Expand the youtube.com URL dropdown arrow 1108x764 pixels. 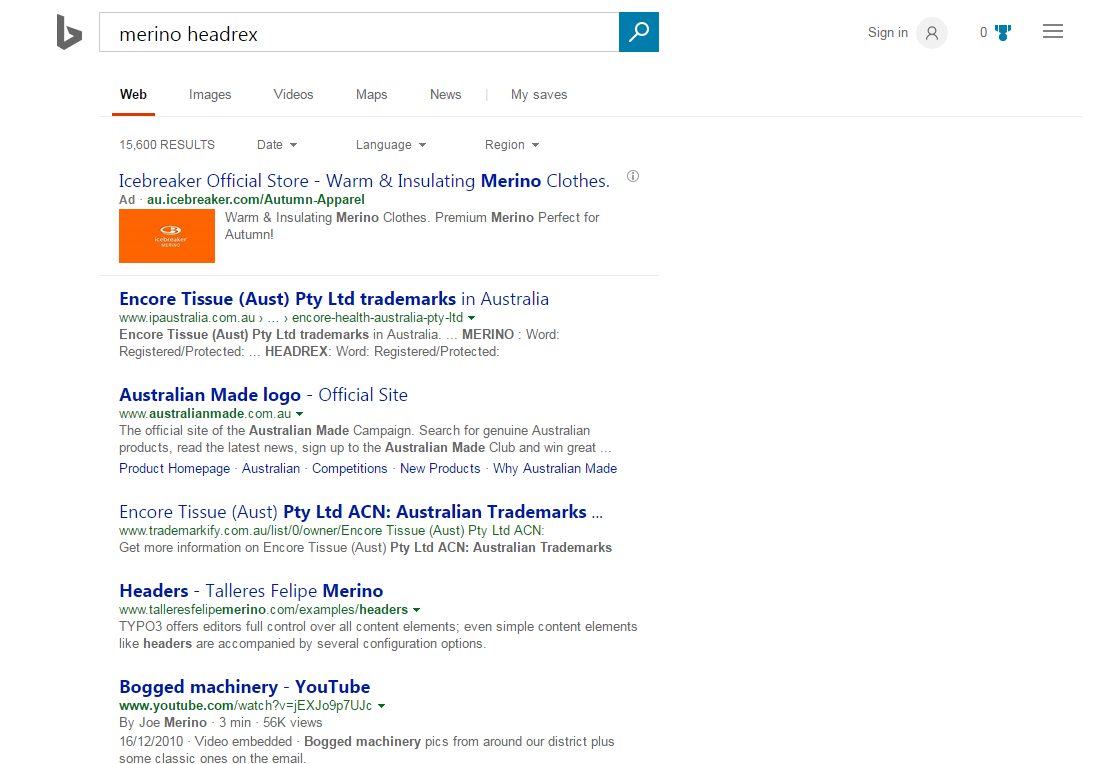[382, 706]
